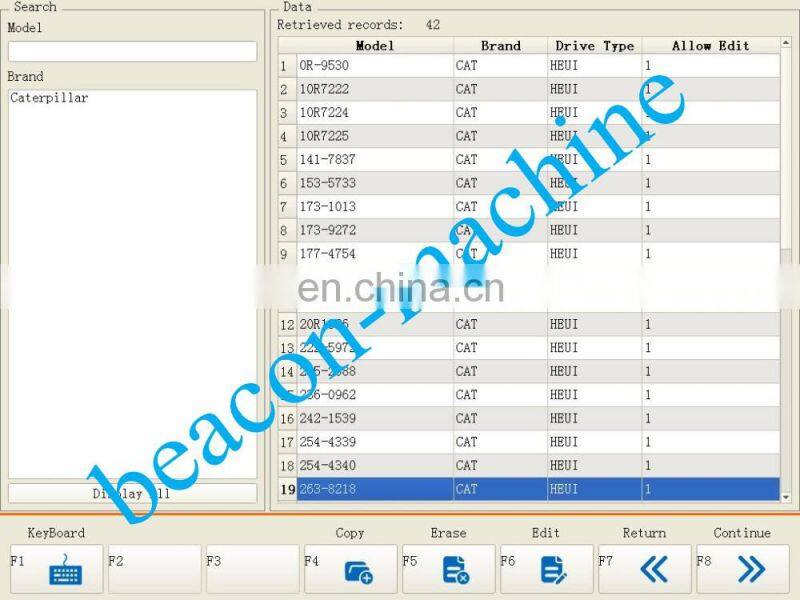Click the empty F2 function button
This screenshot has height=600, width=800.
click(x=154, y=570)
